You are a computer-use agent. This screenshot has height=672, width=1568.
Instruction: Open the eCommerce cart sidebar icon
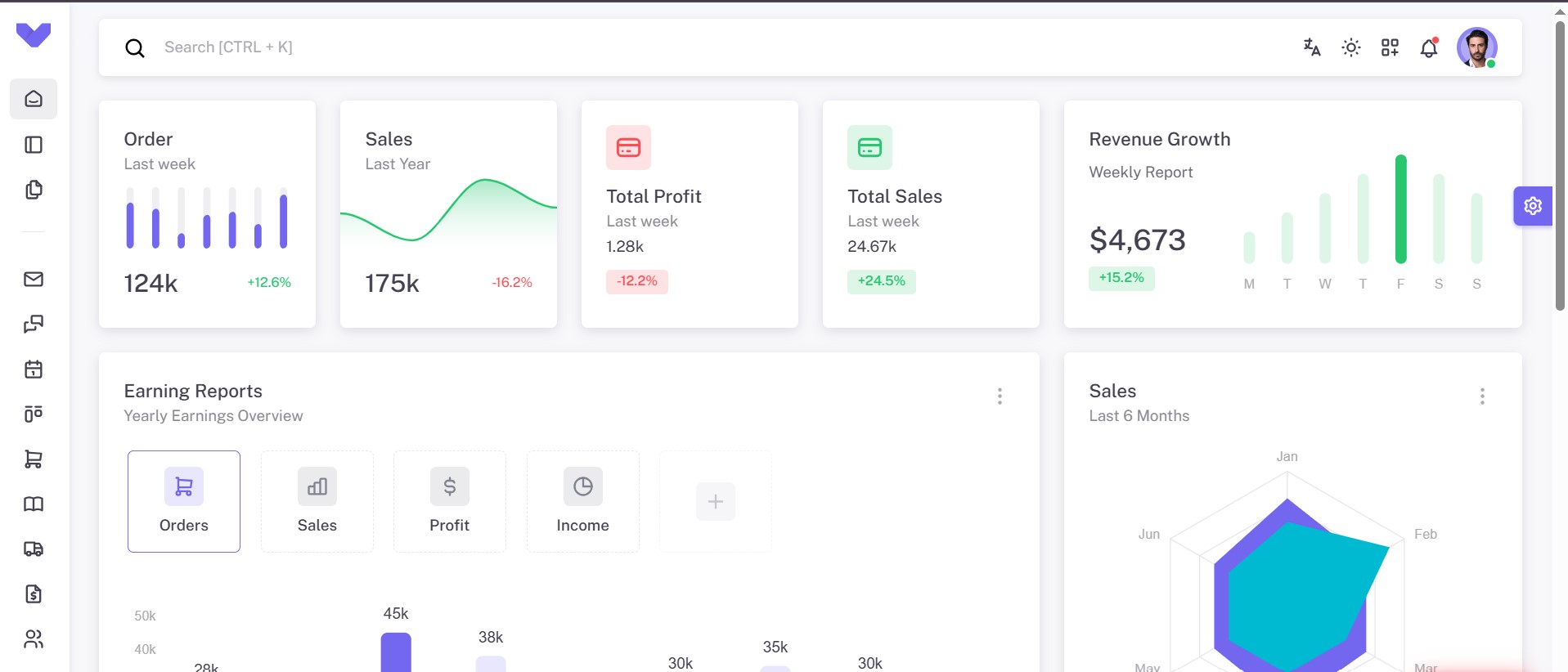point(34,459)
